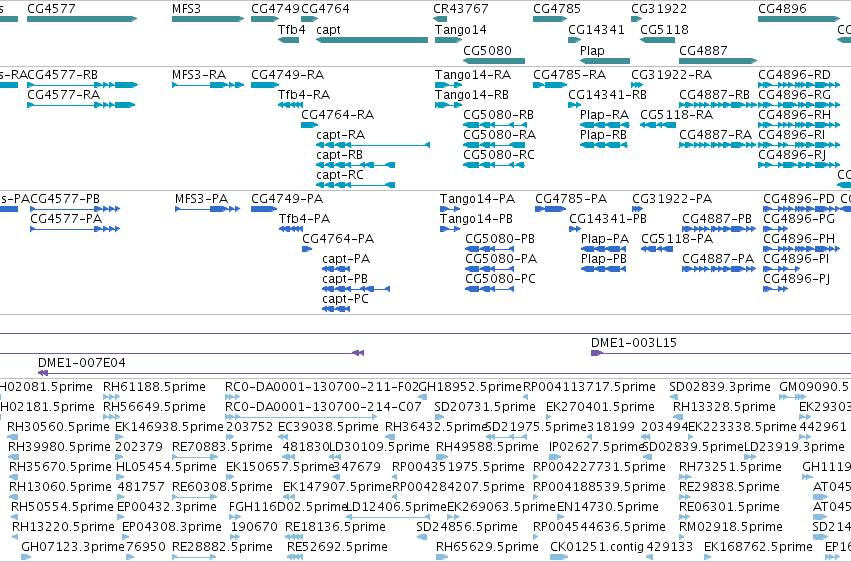Viewport: 851px width, 562px height.
Task: Select the Plap gene arrow
Action: tap(605, 61)
